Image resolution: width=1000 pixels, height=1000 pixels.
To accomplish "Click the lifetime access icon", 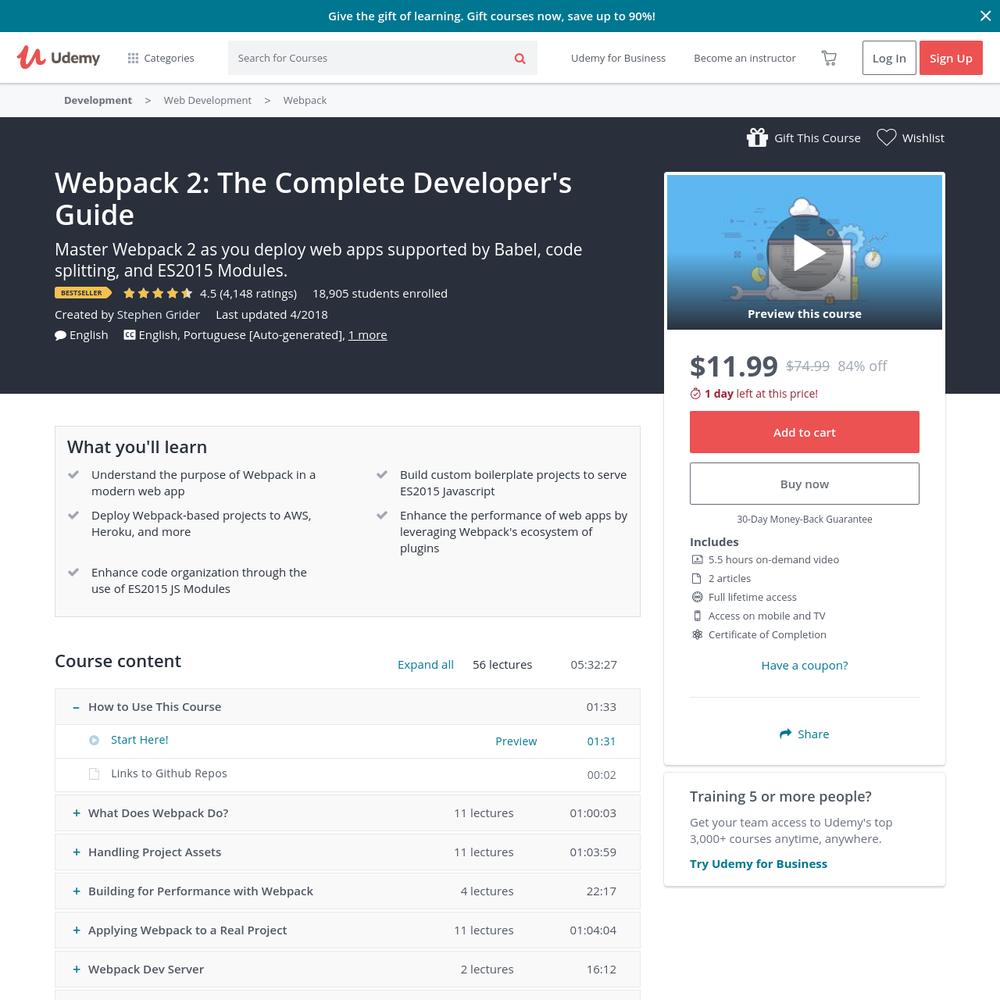I will click(x=697, y=597).
